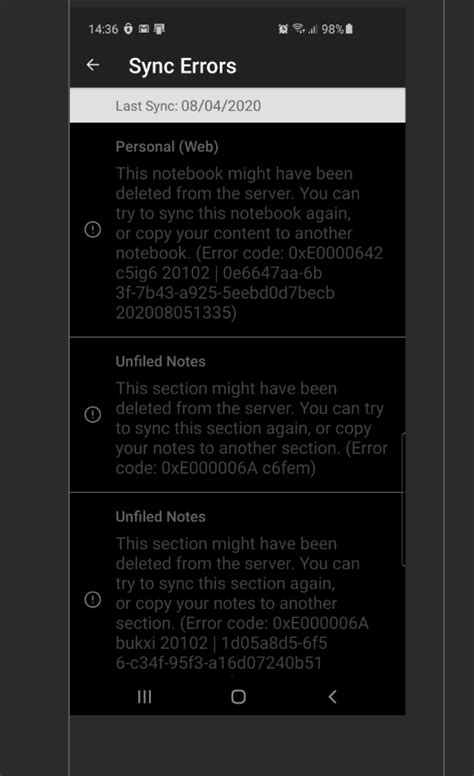
Task: Open recent apps from navigation bar
Action: pyautogui.click(x=144, y=696)
